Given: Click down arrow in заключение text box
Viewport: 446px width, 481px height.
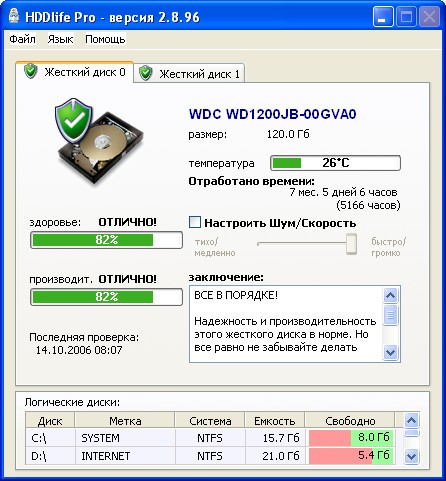Looking at the screenshot, I should point(390,352).
